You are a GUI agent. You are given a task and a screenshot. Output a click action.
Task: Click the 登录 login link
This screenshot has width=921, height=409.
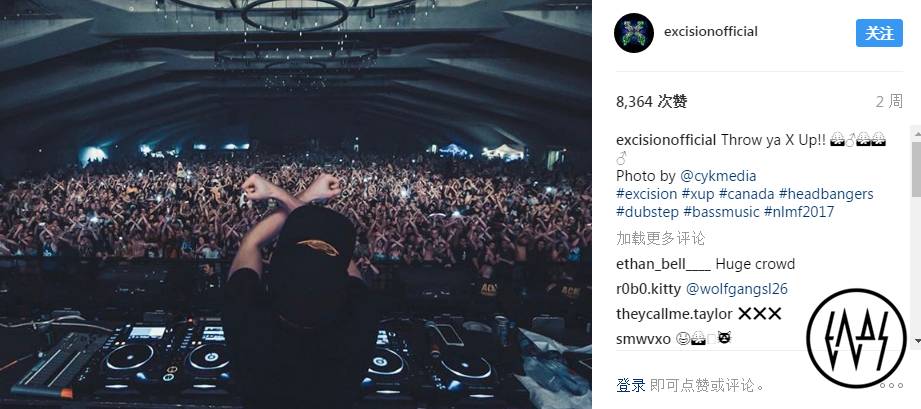pyautogui.click(x=631, y=385)
